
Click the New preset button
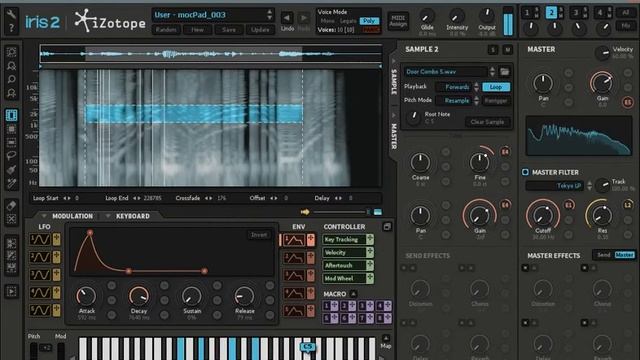click(198, 29)
